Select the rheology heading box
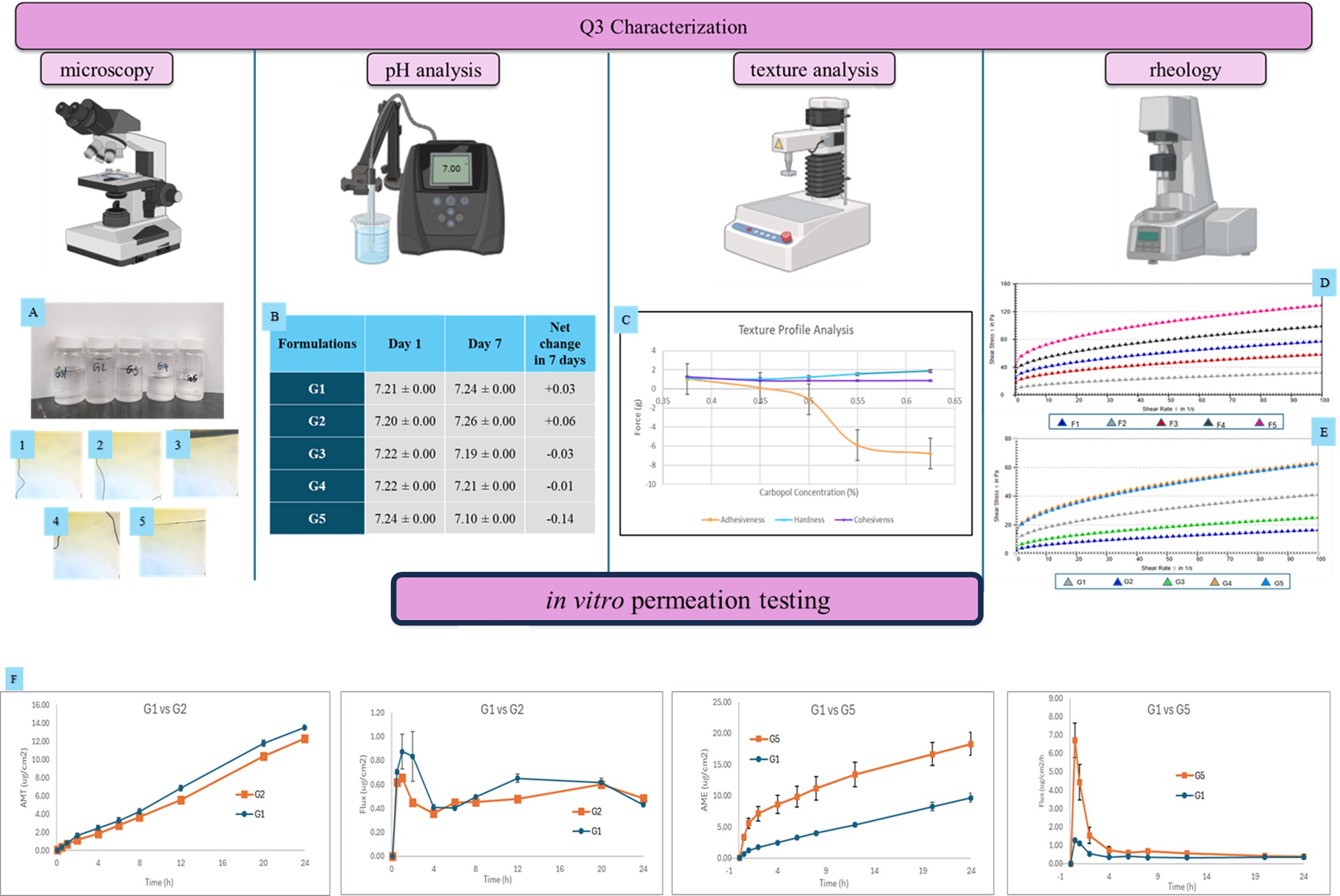1340x896 pixels. click(1185, 70)
